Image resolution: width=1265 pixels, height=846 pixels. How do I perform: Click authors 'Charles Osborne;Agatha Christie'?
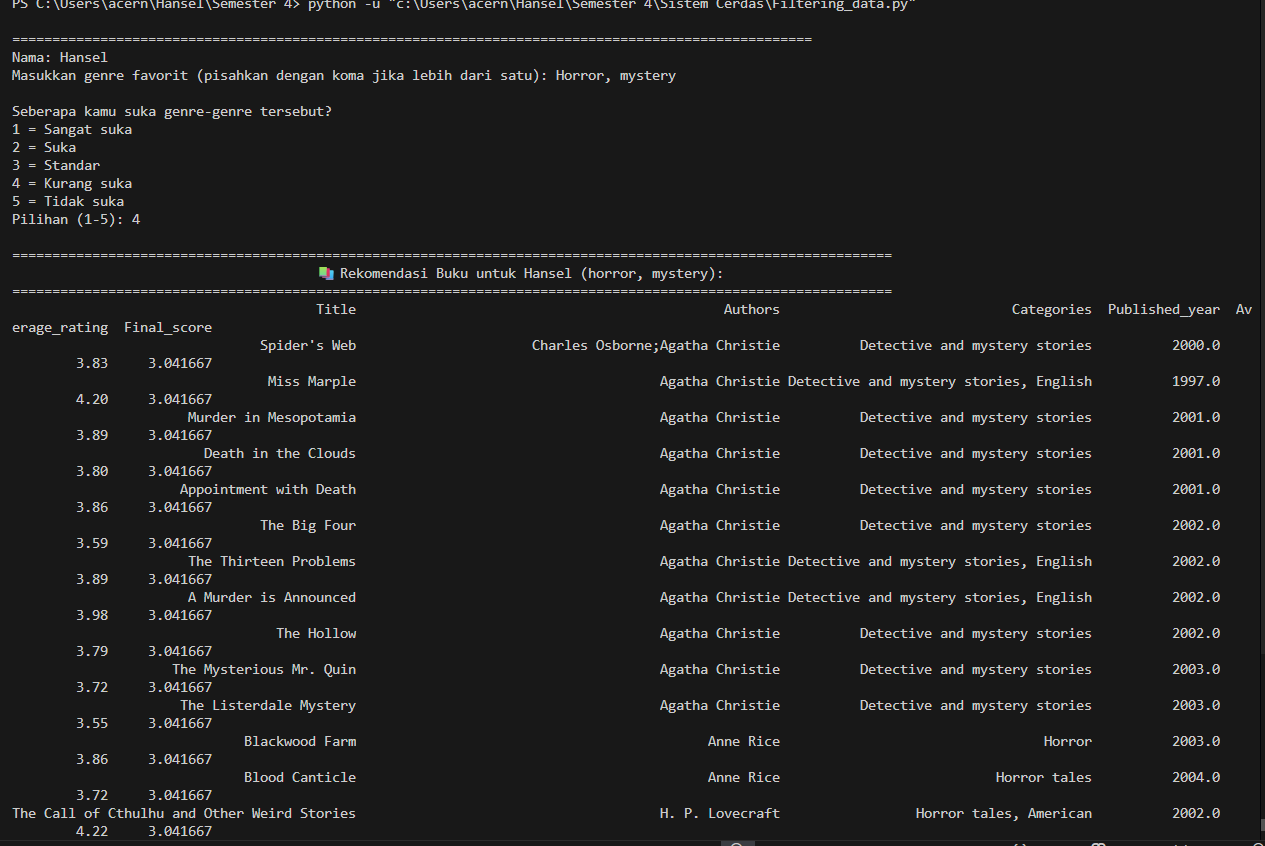tap(656, 345)
